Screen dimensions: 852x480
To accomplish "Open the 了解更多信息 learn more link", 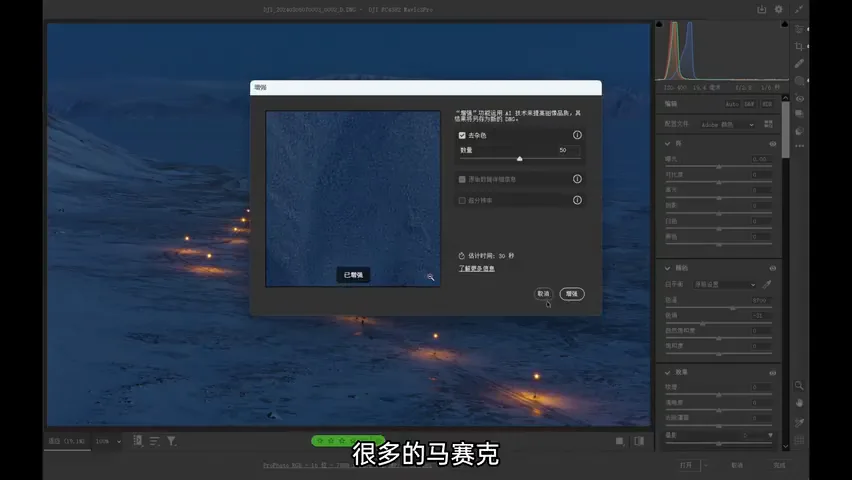I will pos(477,269).
